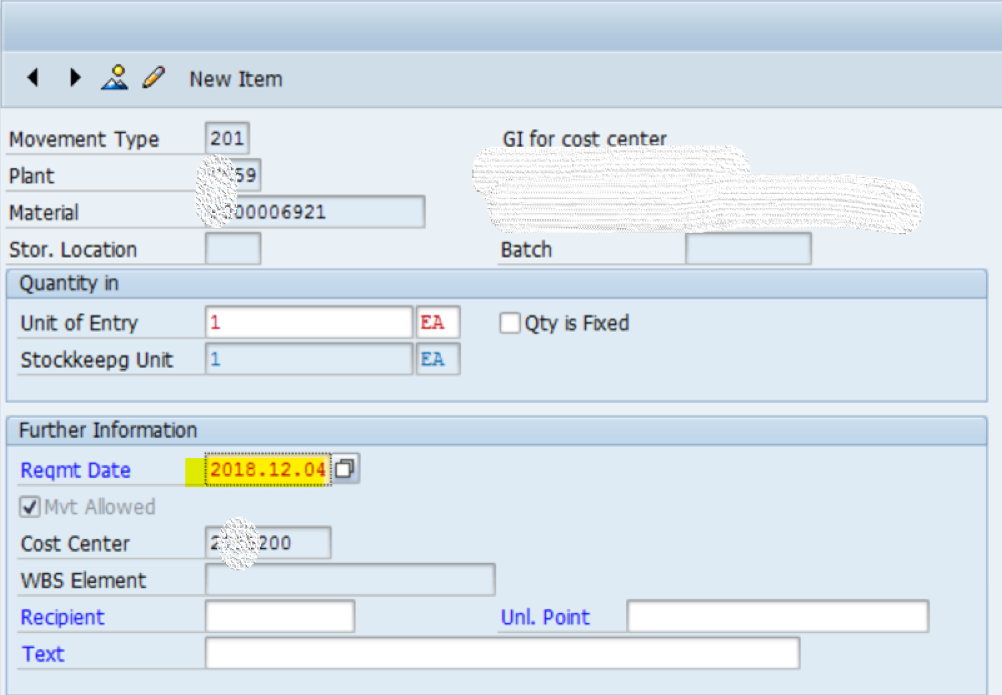Click the Unit of Entry quantity field
The width and height of the screenshot is (1002, 695).
(309, 322)
